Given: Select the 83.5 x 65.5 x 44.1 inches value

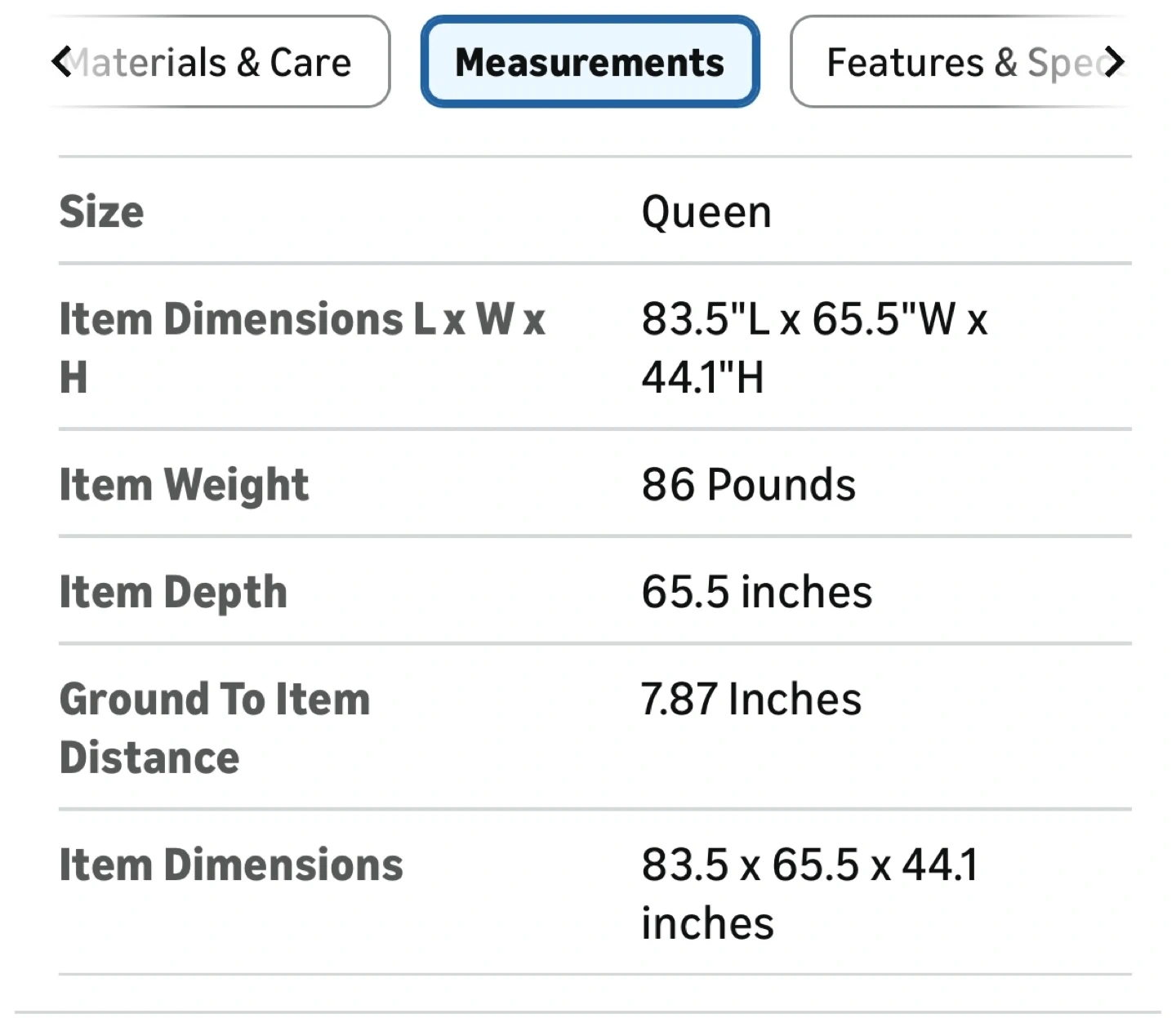Looking at the screenshot, I should click(x=808, y=894).
